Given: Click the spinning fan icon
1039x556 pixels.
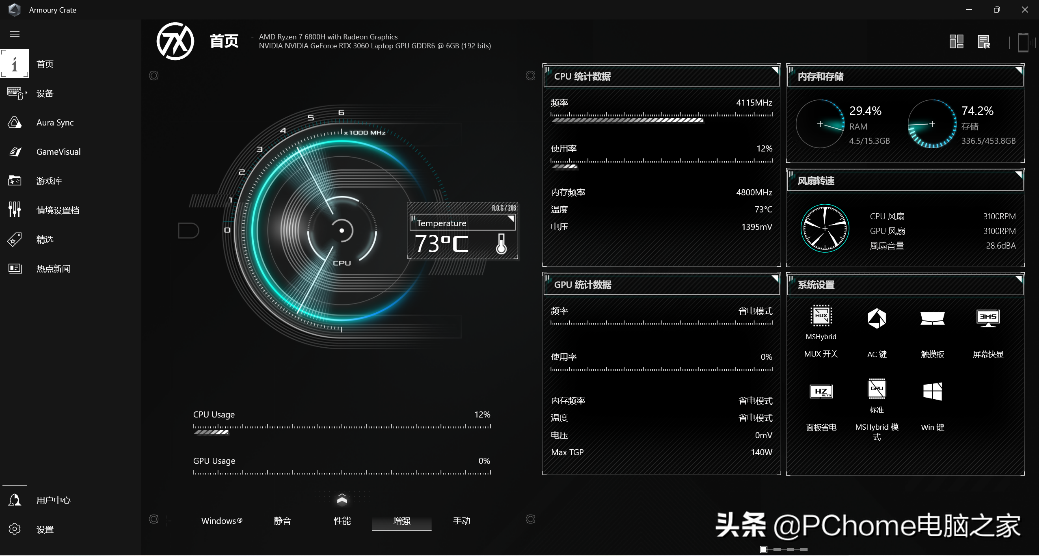Looking at the screenshot, I should tap(825, 227).
